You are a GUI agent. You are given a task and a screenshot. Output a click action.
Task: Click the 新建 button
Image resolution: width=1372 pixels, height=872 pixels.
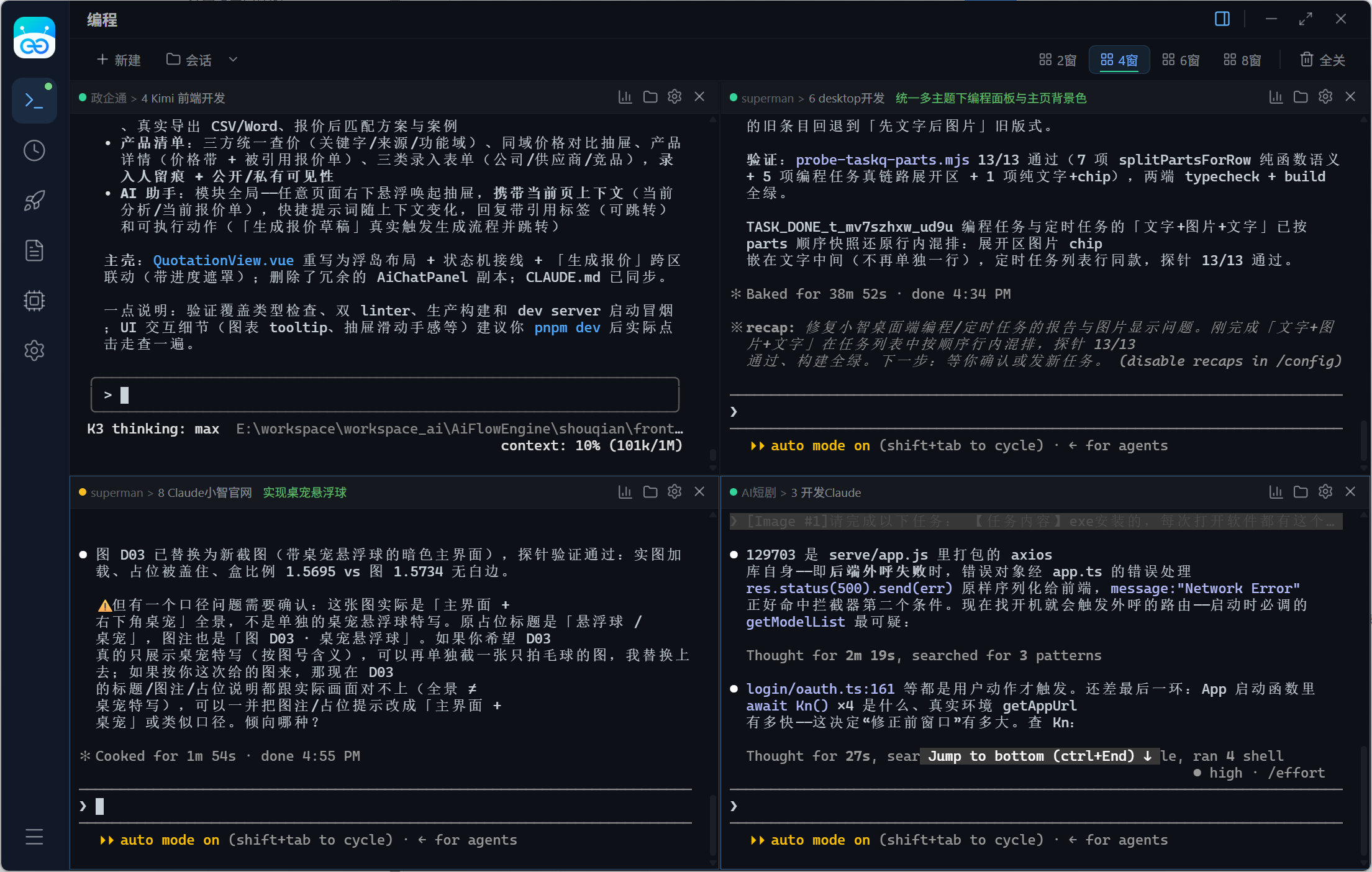coord(119,60)
